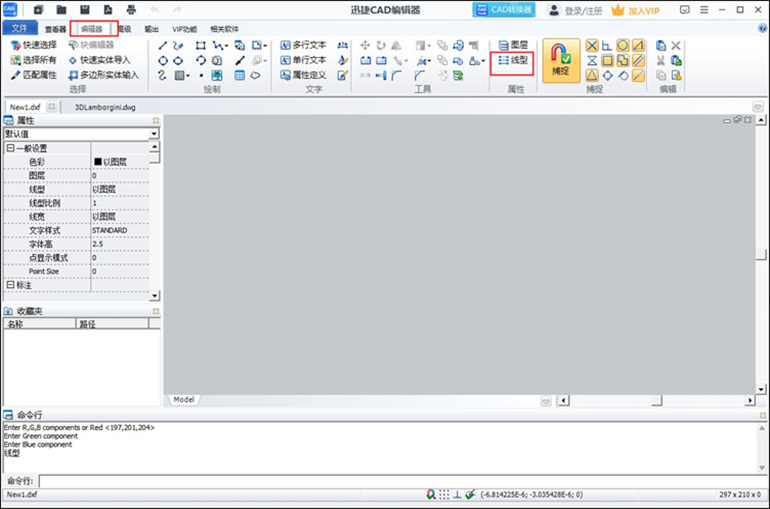Viewport: 770px width, 509px height.
Task: Click the canvas vertical scrollbar thumb
Action: click(x=761, y=254)
